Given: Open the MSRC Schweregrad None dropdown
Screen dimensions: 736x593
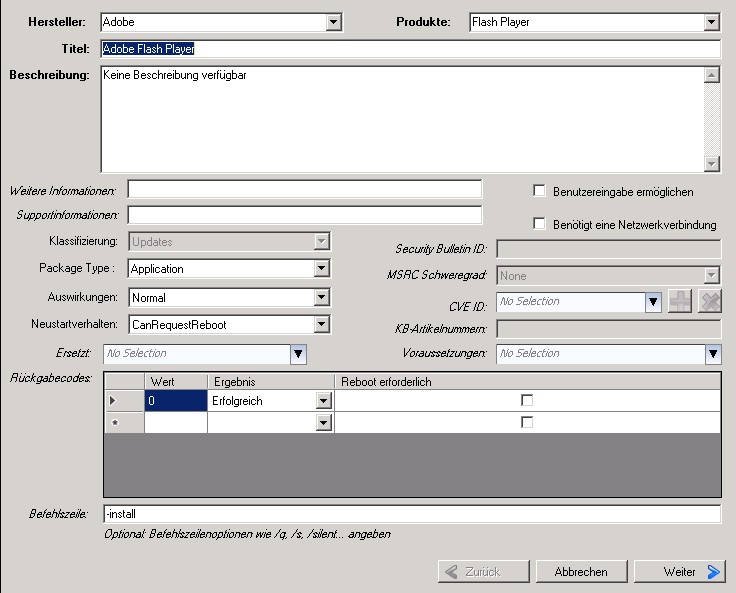Looking at the screenshot, I should pyautogui.click(x=712, y=275).
